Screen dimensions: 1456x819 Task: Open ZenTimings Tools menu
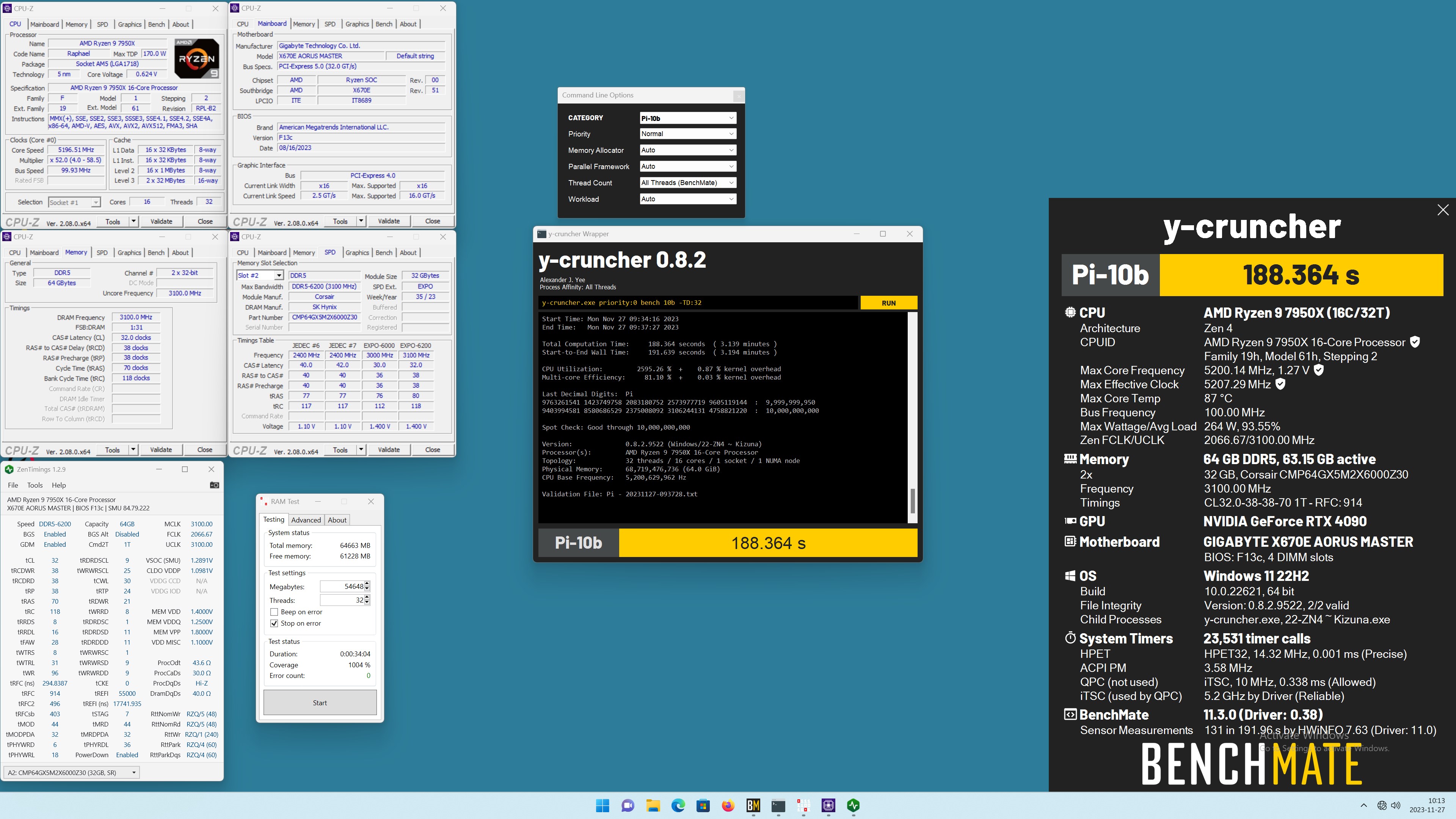35,485
